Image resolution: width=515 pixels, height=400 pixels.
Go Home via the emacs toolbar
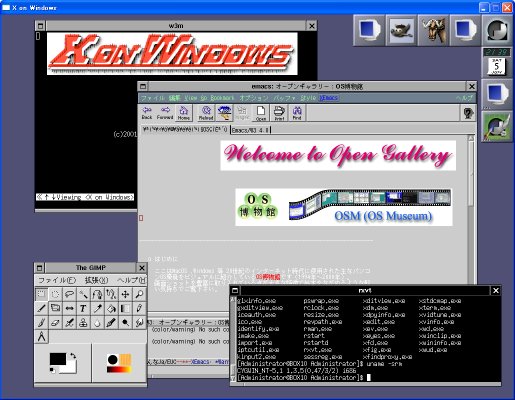(x=184, y=113)
